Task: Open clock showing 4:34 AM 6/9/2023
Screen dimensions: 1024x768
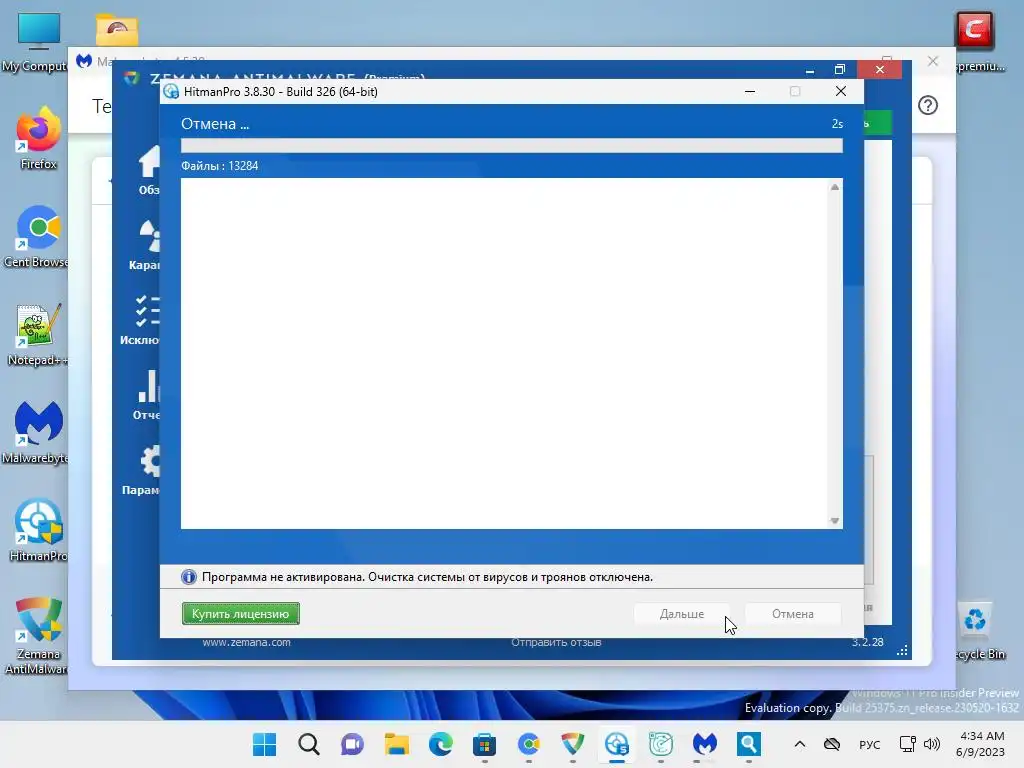Action: [981, 744]
